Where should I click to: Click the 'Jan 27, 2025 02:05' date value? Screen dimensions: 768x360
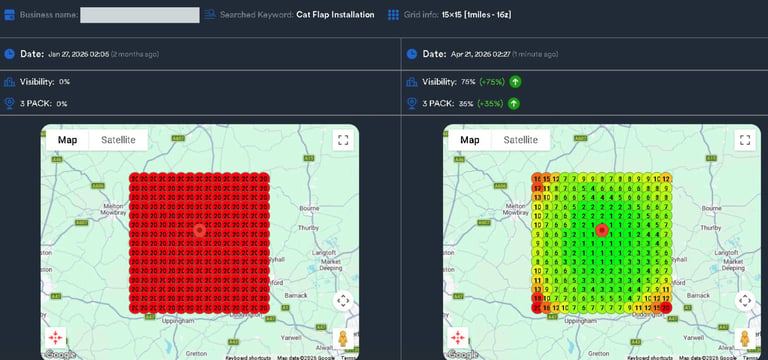coord(78,54)
